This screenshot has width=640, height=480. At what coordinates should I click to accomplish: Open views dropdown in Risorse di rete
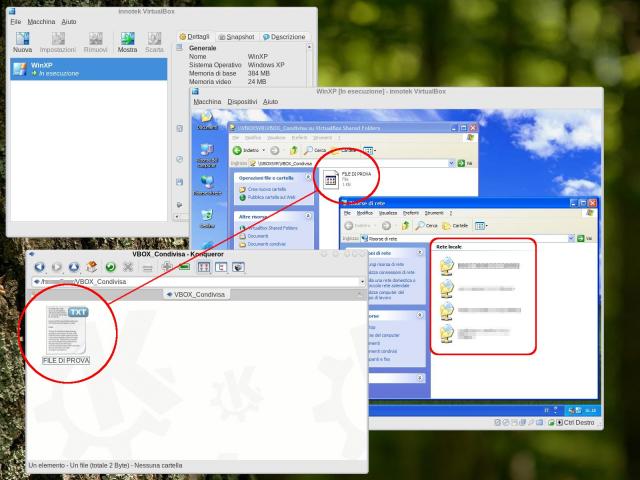point(481,225)
